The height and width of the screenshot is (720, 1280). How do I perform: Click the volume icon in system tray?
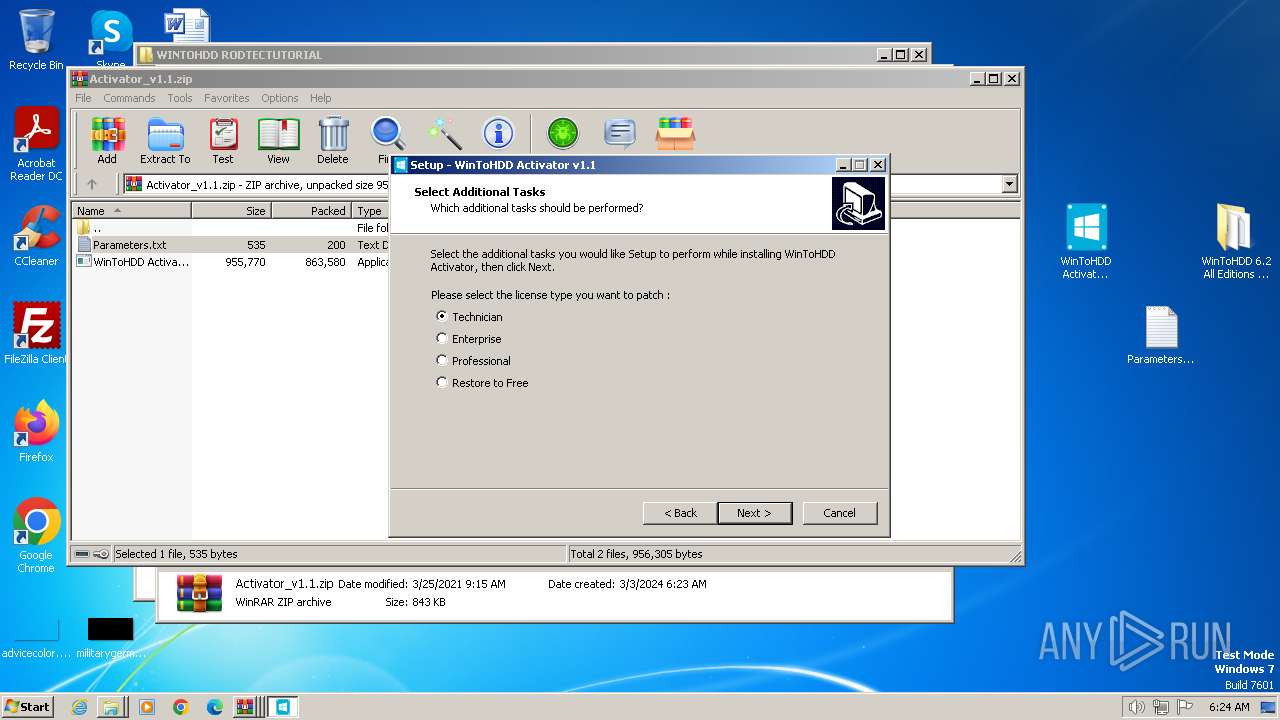click(1136, 707)
